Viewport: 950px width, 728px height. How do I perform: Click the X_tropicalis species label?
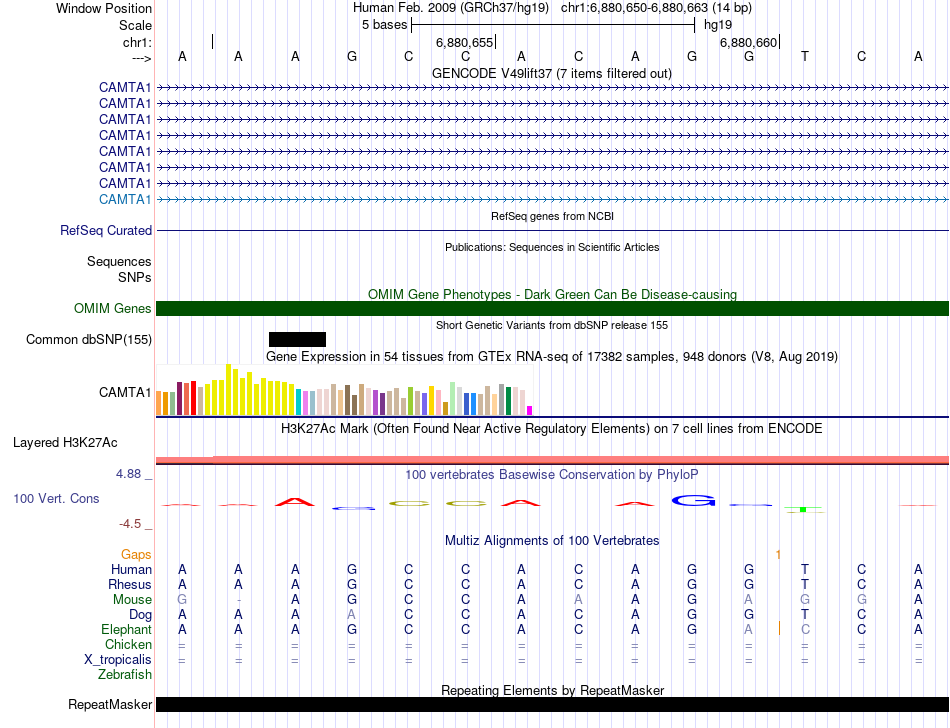pyautogui.click(x=118, y=660)
